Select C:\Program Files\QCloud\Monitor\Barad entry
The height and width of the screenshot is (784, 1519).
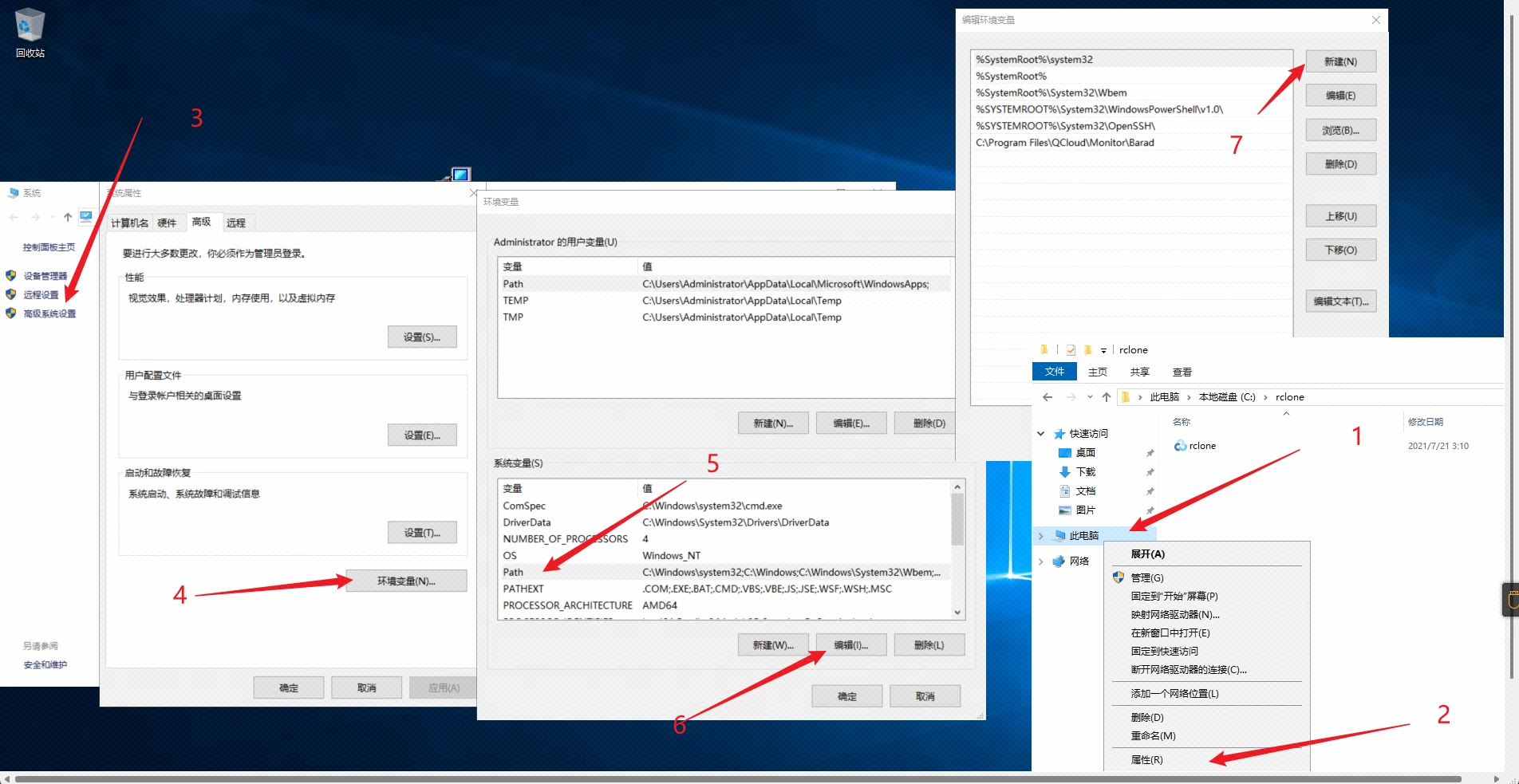1132,143
